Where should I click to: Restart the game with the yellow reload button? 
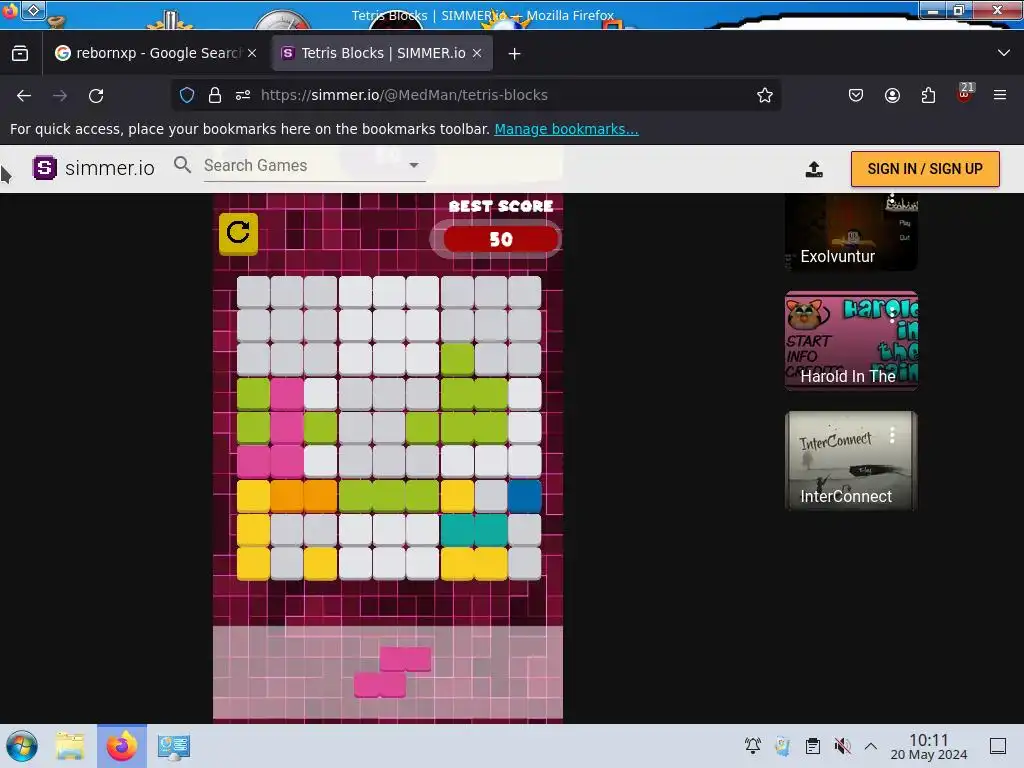pos(238,233)
